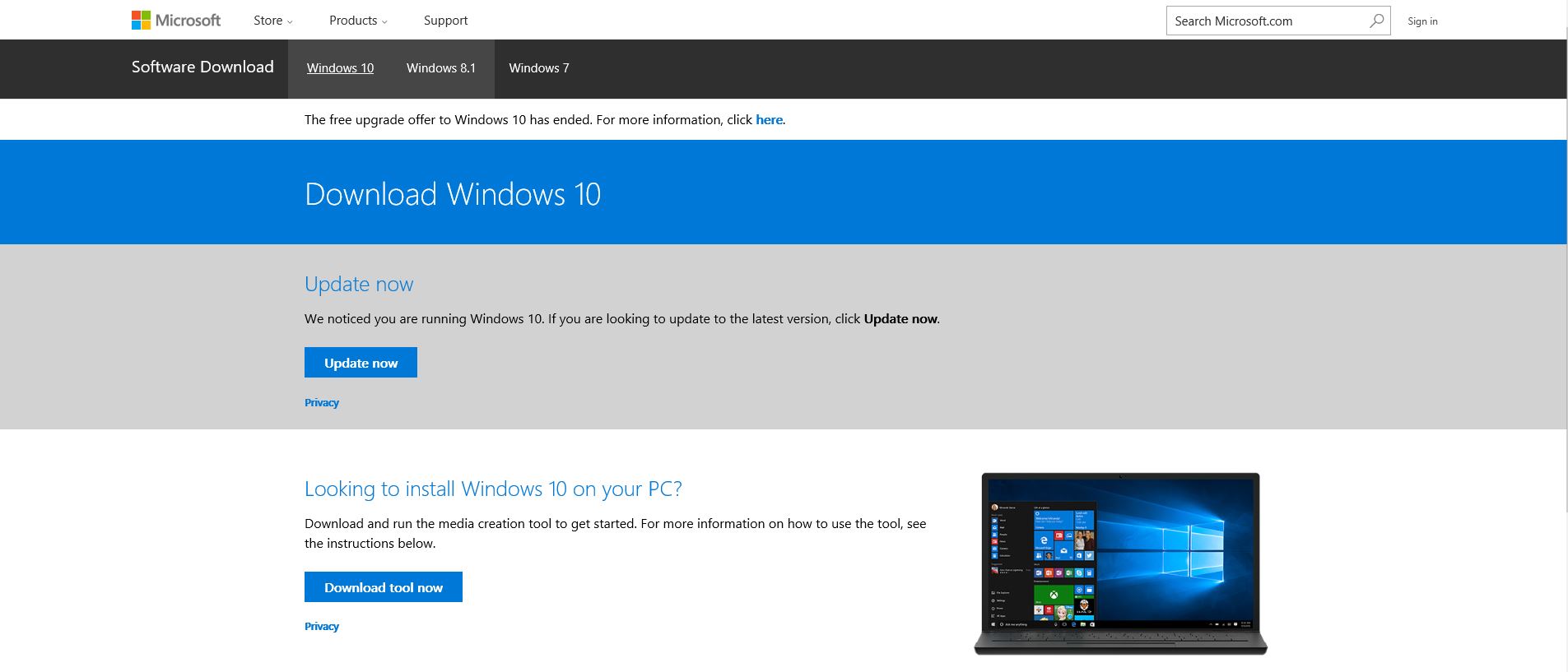Click the Update now button
This screenshot has height=672, width=1568.
coord(361,363)
